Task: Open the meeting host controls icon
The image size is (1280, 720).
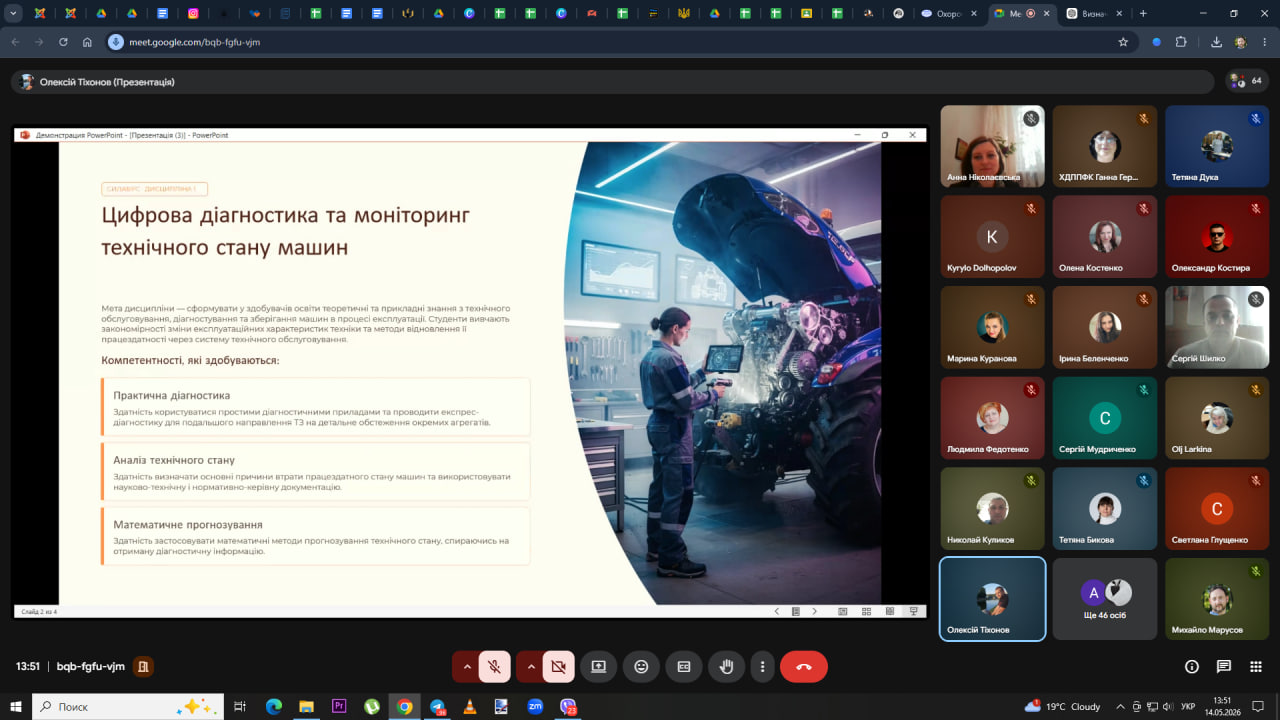Action: tap(144, 666)
